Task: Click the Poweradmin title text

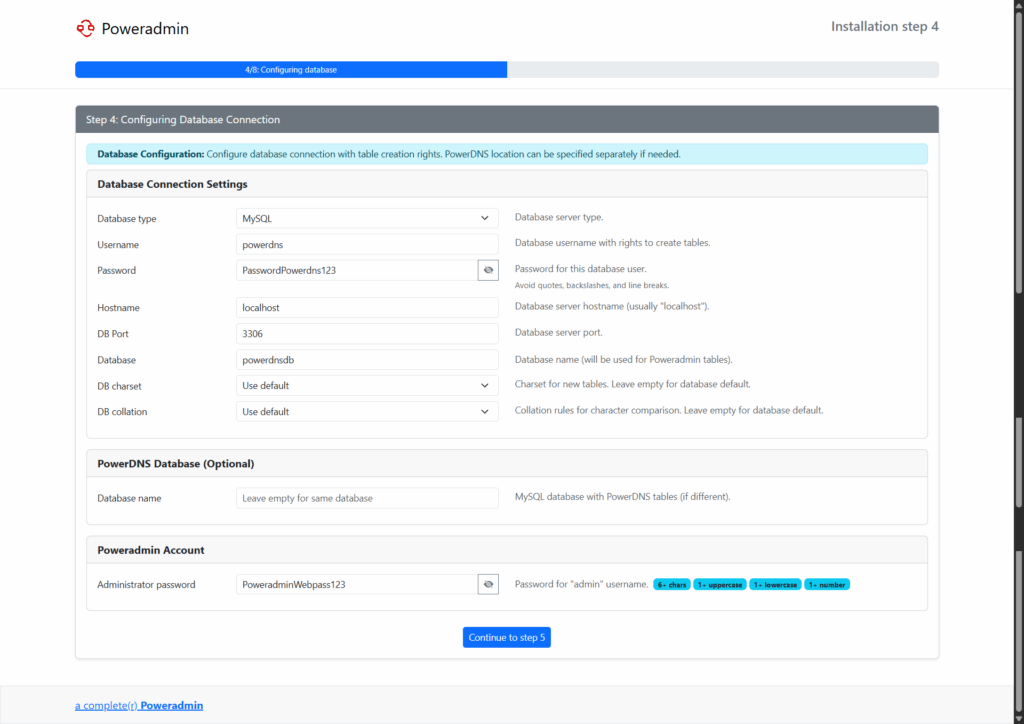Action: [145, 29]
